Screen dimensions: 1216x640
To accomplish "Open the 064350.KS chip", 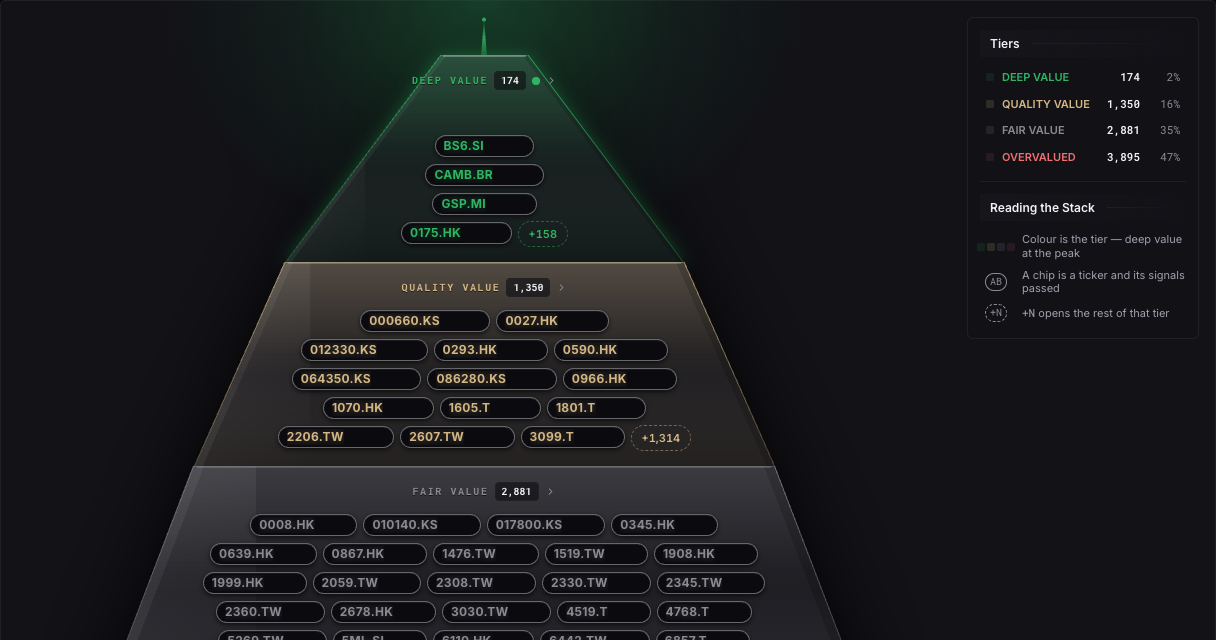I will (x=356, y=379).
